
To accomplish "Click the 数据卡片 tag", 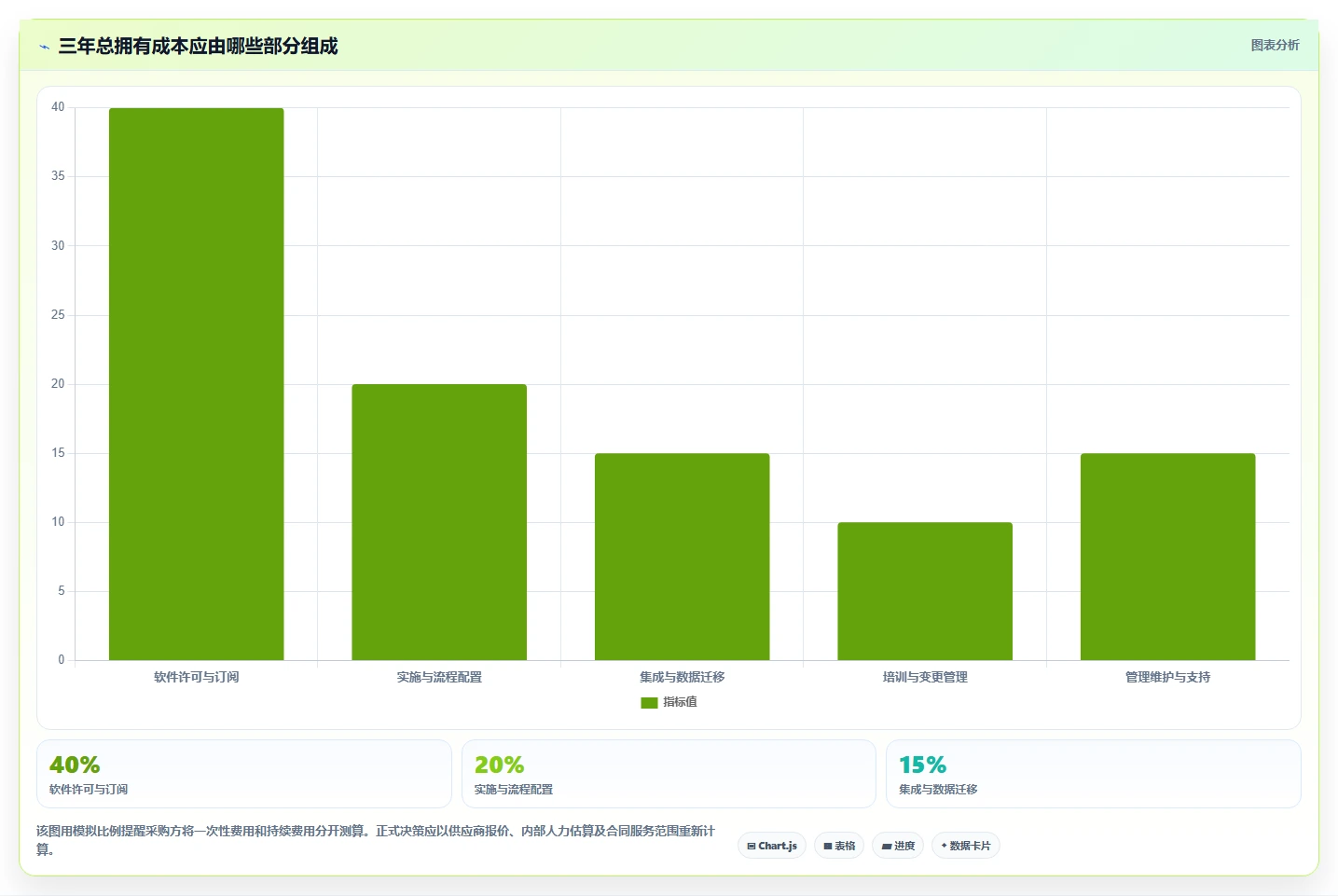I will point(966,846).
